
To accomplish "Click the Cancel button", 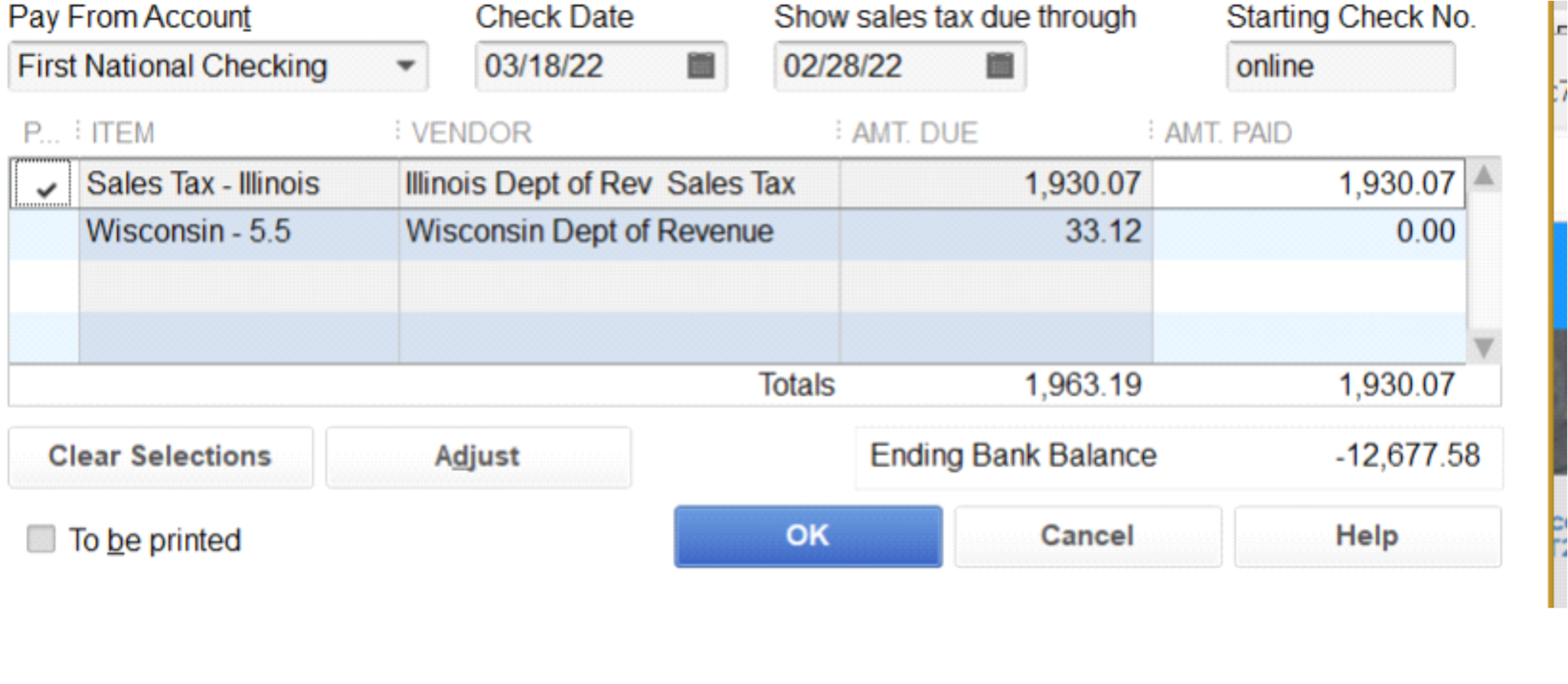I will pos(1087,536).
